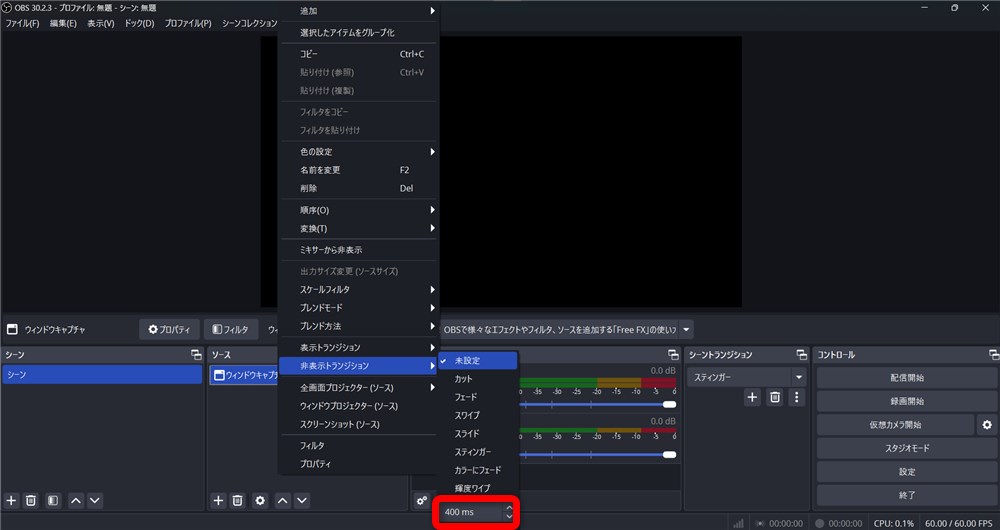Open advanced audio properties gears icon
This screenshot has width=1000, height=530.
[x=422, y=501]
